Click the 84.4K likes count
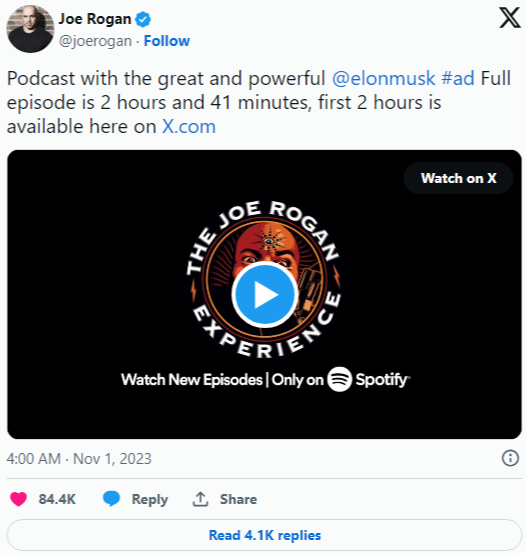This screenshot has width=526, height=553. 57,499
